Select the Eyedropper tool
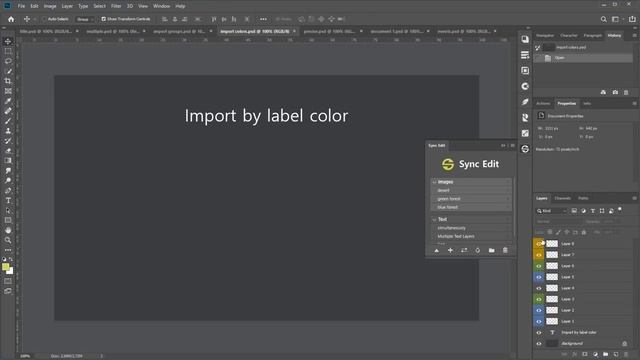 [8, 101]
